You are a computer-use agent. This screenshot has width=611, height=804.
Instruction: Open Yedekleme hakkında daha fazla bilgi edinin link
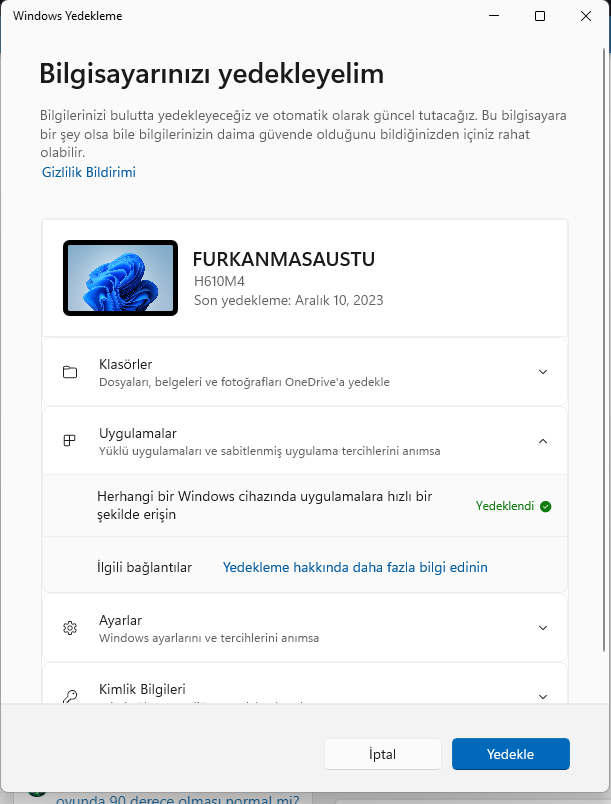pos(355,567)
